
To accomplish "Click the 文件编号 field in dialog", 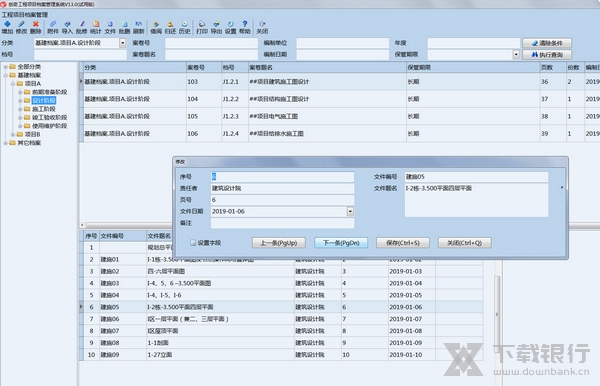I will pos(476,177).
